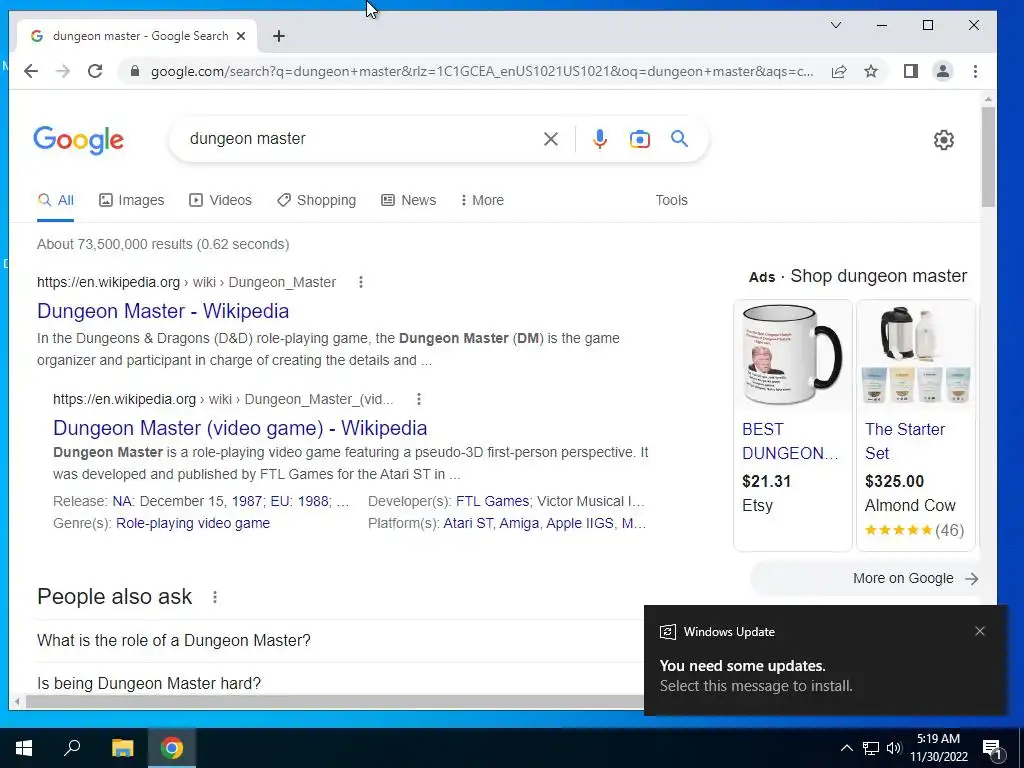Follow the Apple IIGS platform link
This screenshot has height=768, width=1024.
click(580, 523)
